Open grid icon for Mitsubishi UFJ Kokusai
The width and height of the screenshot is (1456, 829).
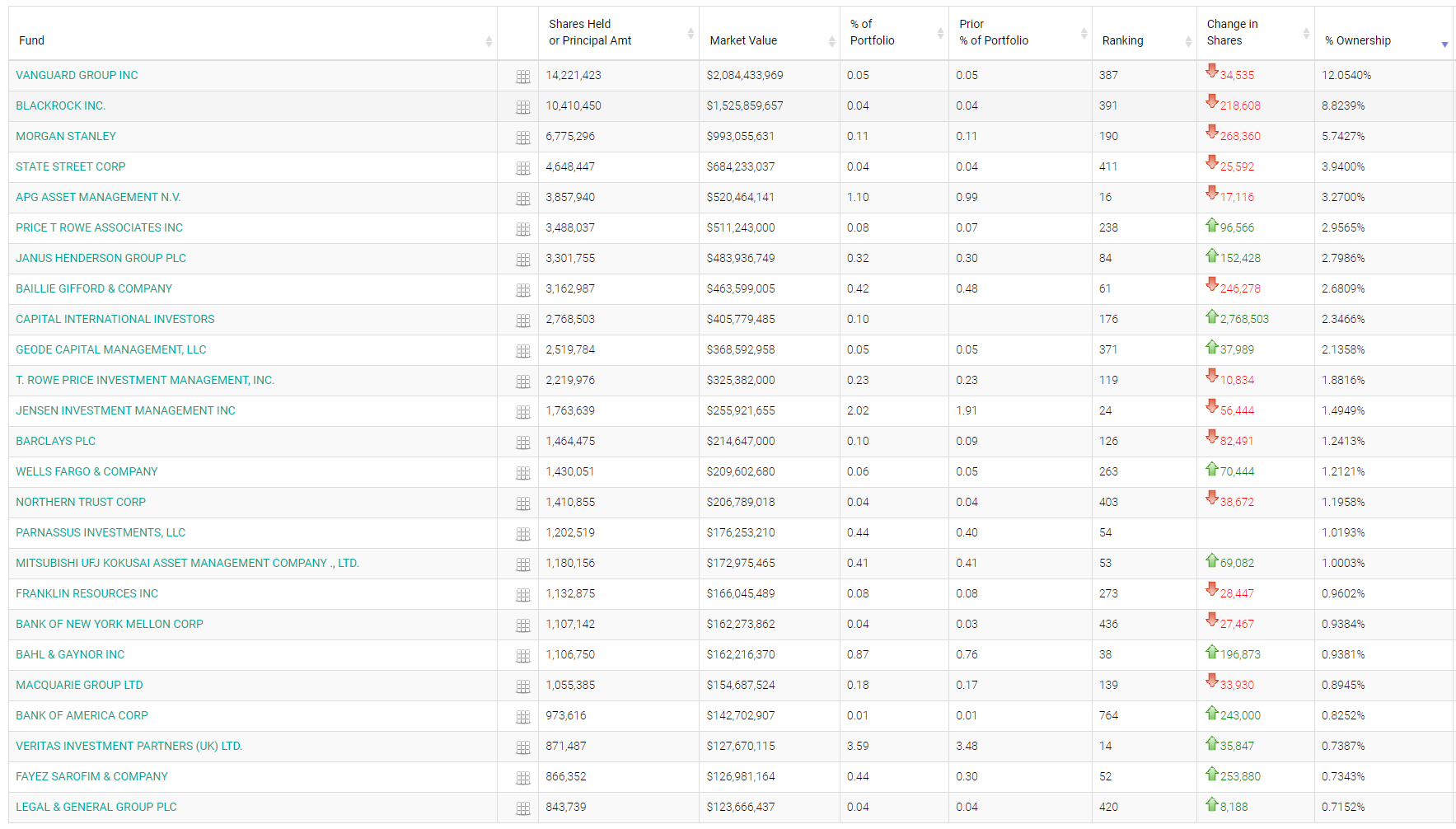tap(522, 564)
